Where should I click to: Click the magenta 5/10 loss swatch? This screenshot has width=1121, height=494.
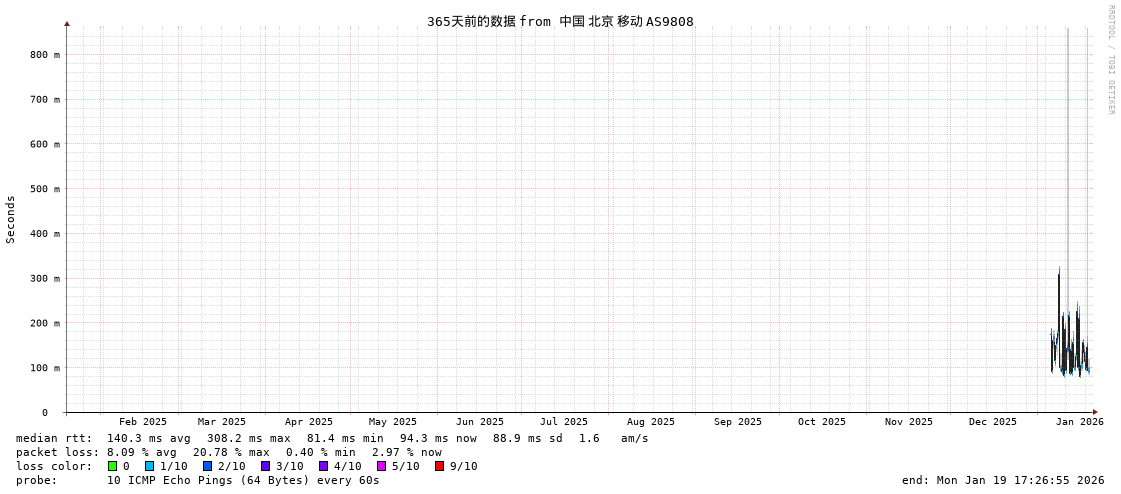pyautogui.click(x=381, y=466)
